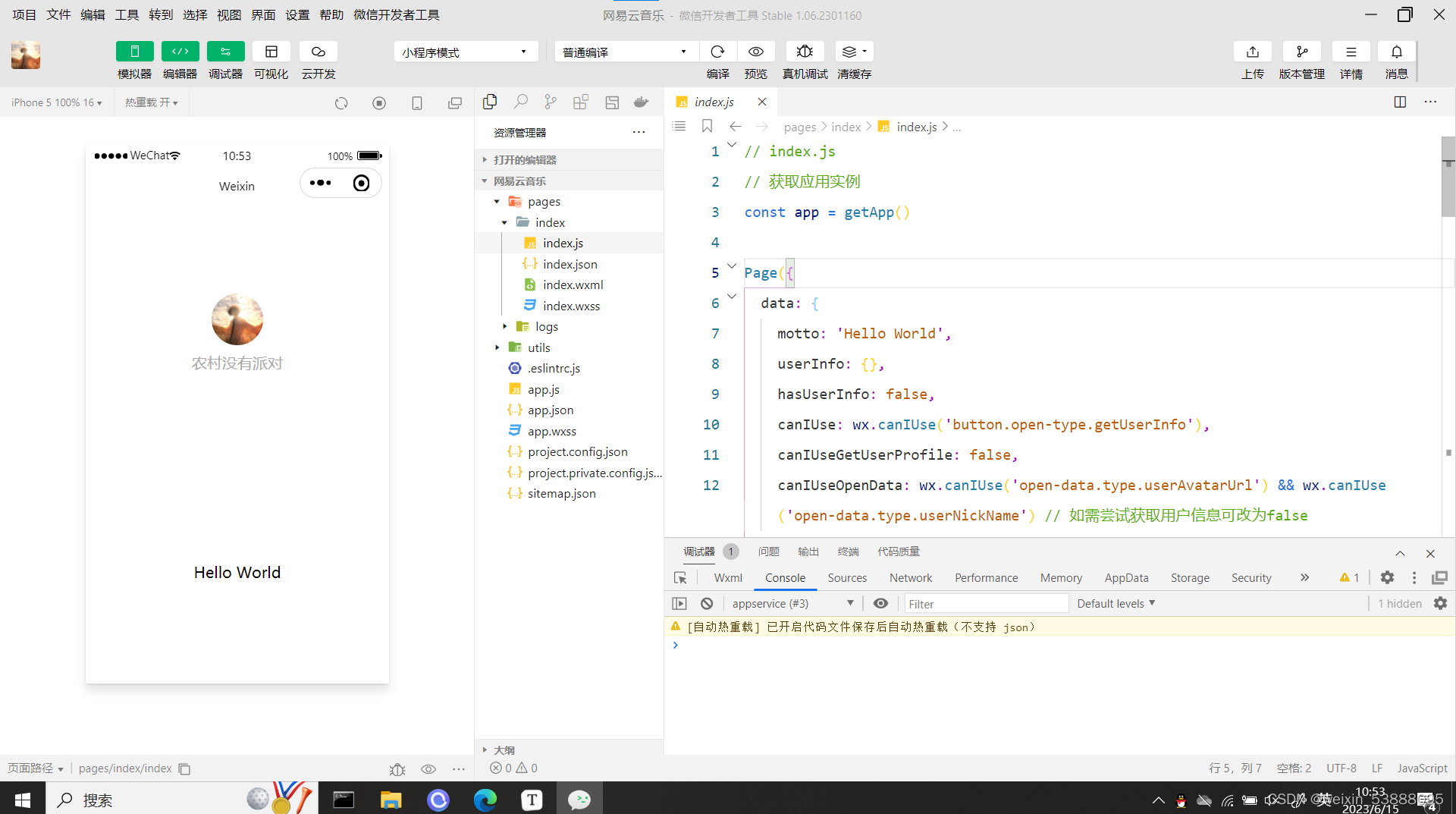The width and height of the screenshot is (1456, 814).
Task: Open the index.wxml file
Action: [x=569, y=285]
